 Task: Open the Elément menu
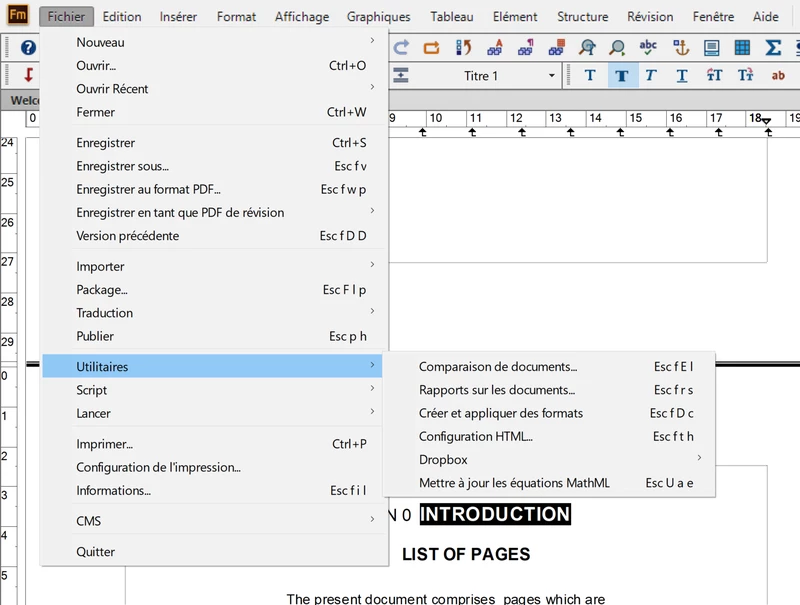(515, 17)
